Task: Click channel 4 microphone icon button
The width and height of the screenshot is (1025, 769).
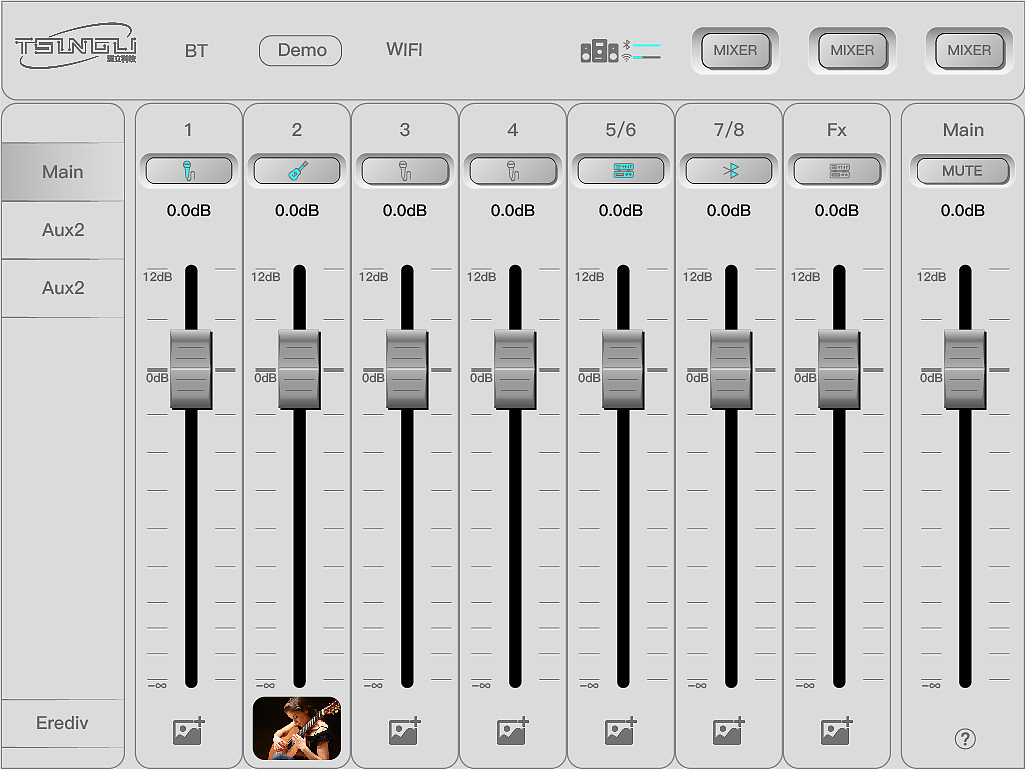Action: point(512,171)
